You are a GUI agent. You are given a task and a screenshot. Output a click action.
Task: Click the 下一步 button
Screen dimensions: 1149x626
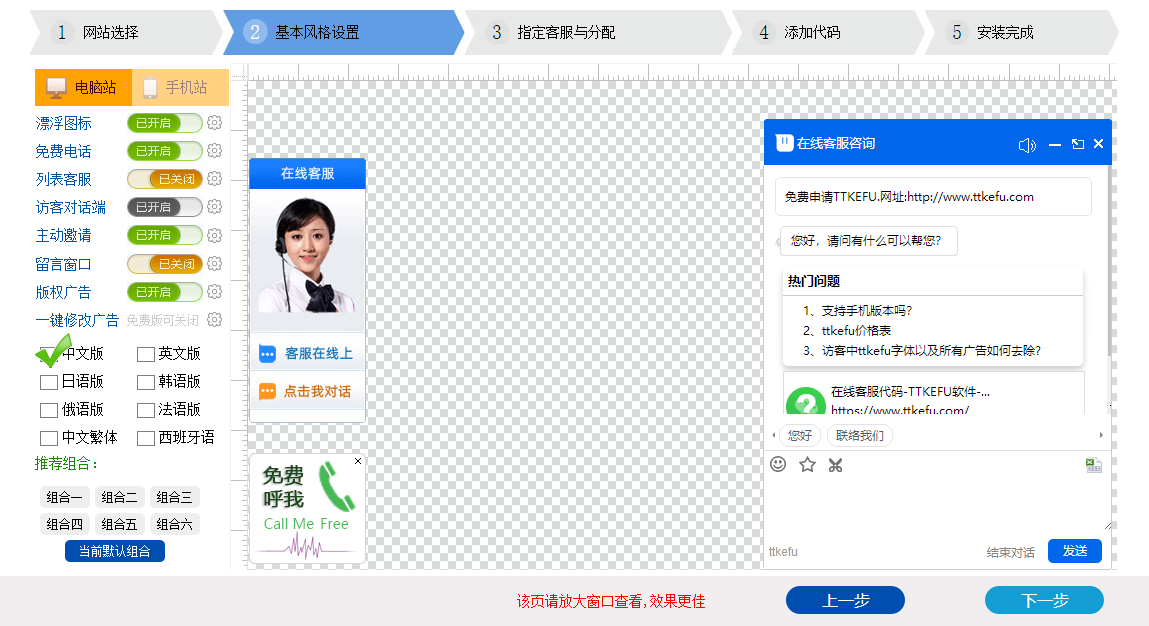[1044, 600]
